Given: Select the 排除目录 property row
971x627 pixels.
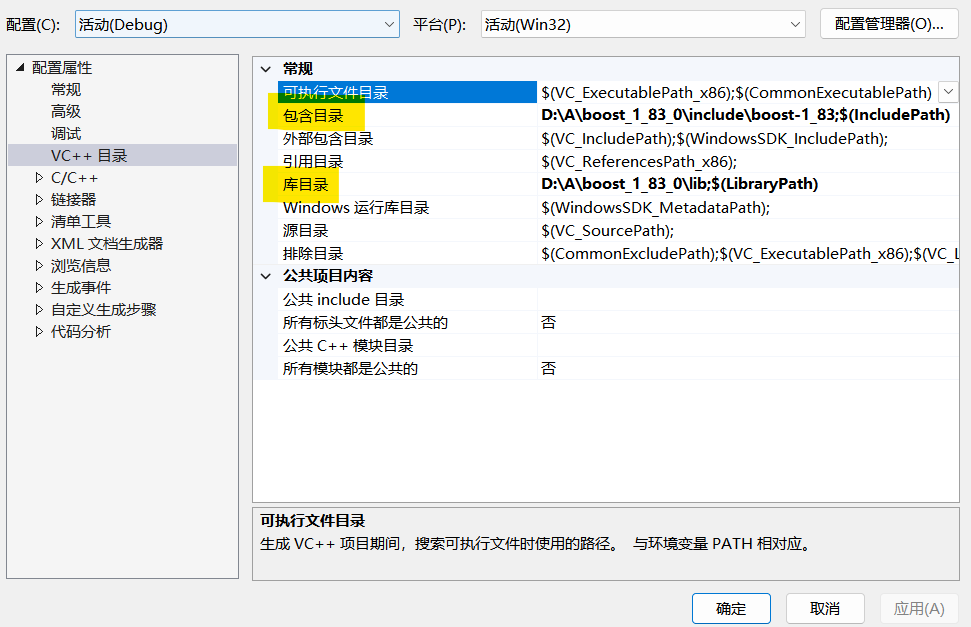Looking at the screenshot, I should [407, 253].
